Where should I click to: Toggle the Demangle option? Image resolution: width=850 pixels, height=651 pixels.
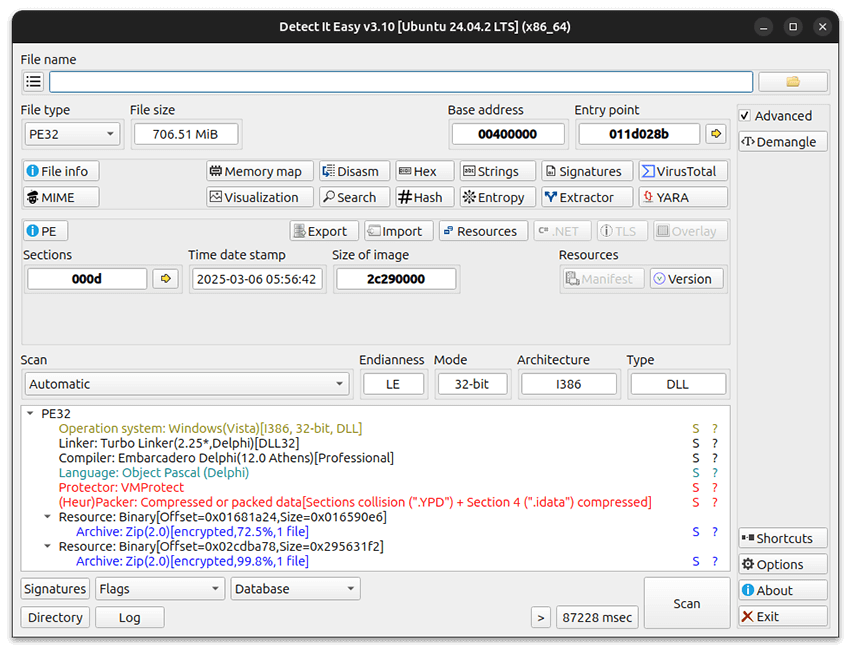pyautogui.click(x=782, y=141)
